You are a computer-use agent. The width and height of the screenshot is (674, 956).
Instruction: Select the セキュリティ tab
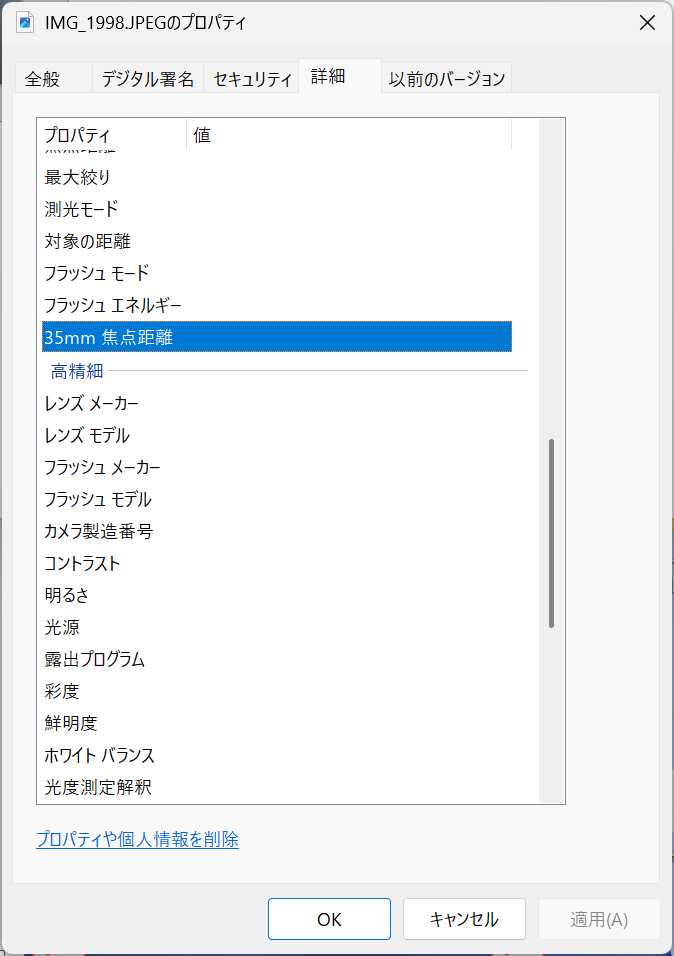click(252, 78)
